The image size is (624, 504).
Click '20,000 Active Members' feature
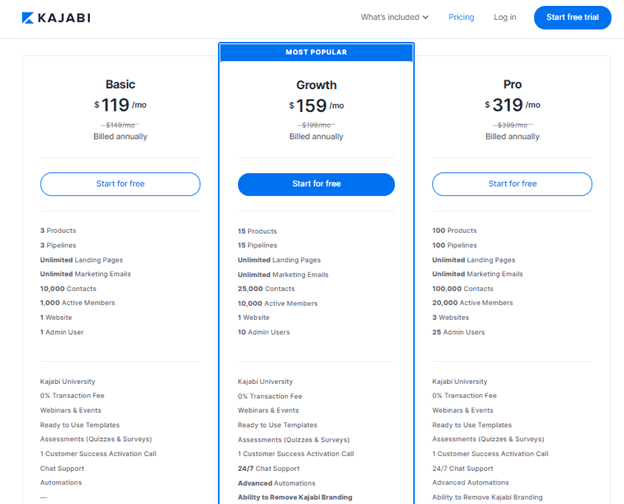pyautogui.click(x=472, y=303)
